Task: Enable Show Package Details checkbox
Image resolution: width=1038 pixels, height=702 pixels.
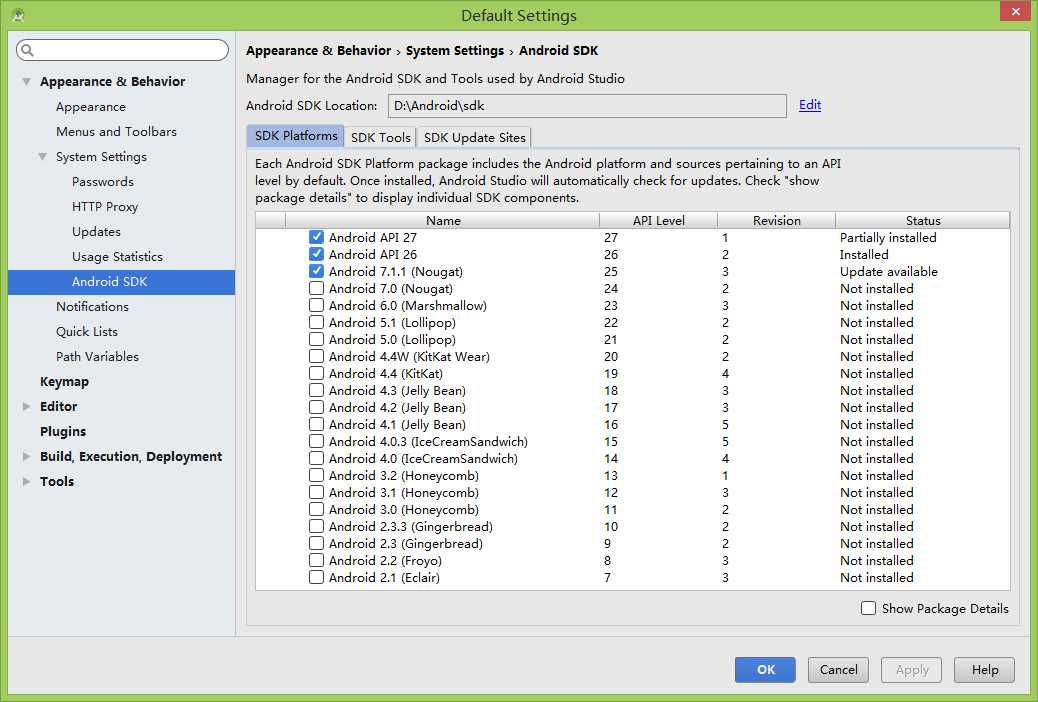Action: [869, 608]
